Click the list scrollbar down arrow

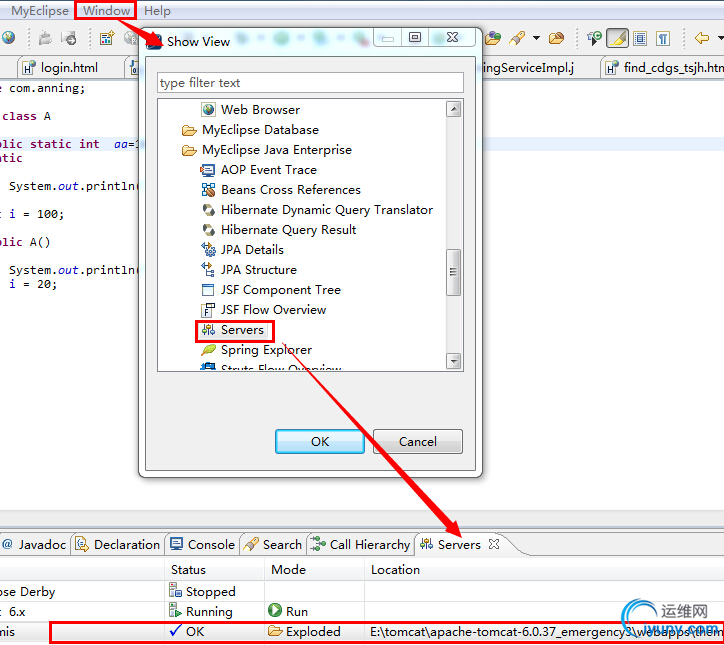point(454,361)
